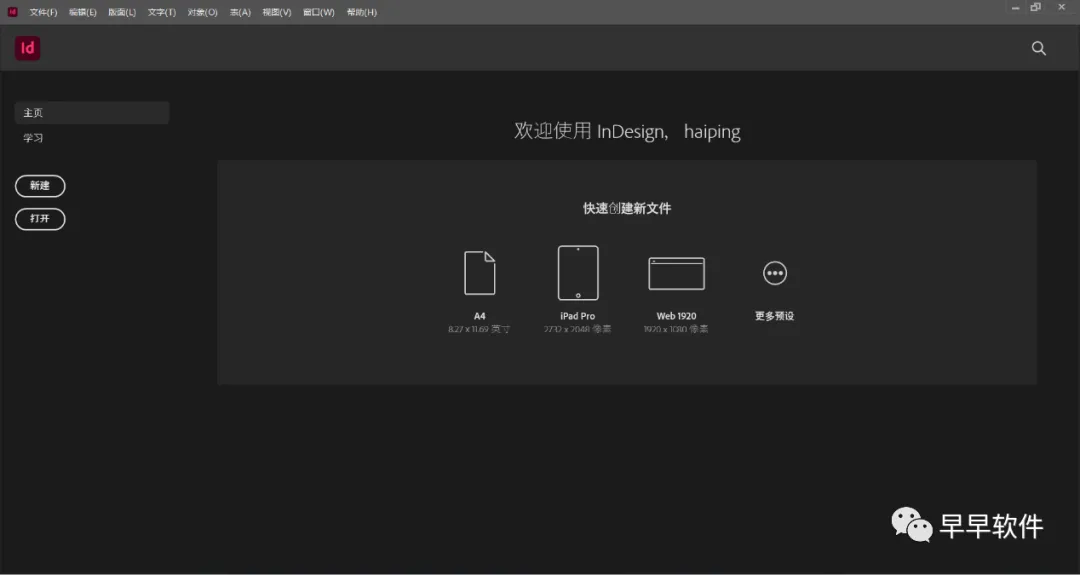Open the 视图(V) menu
This screenshot has width=1080, height=575.
277,12
